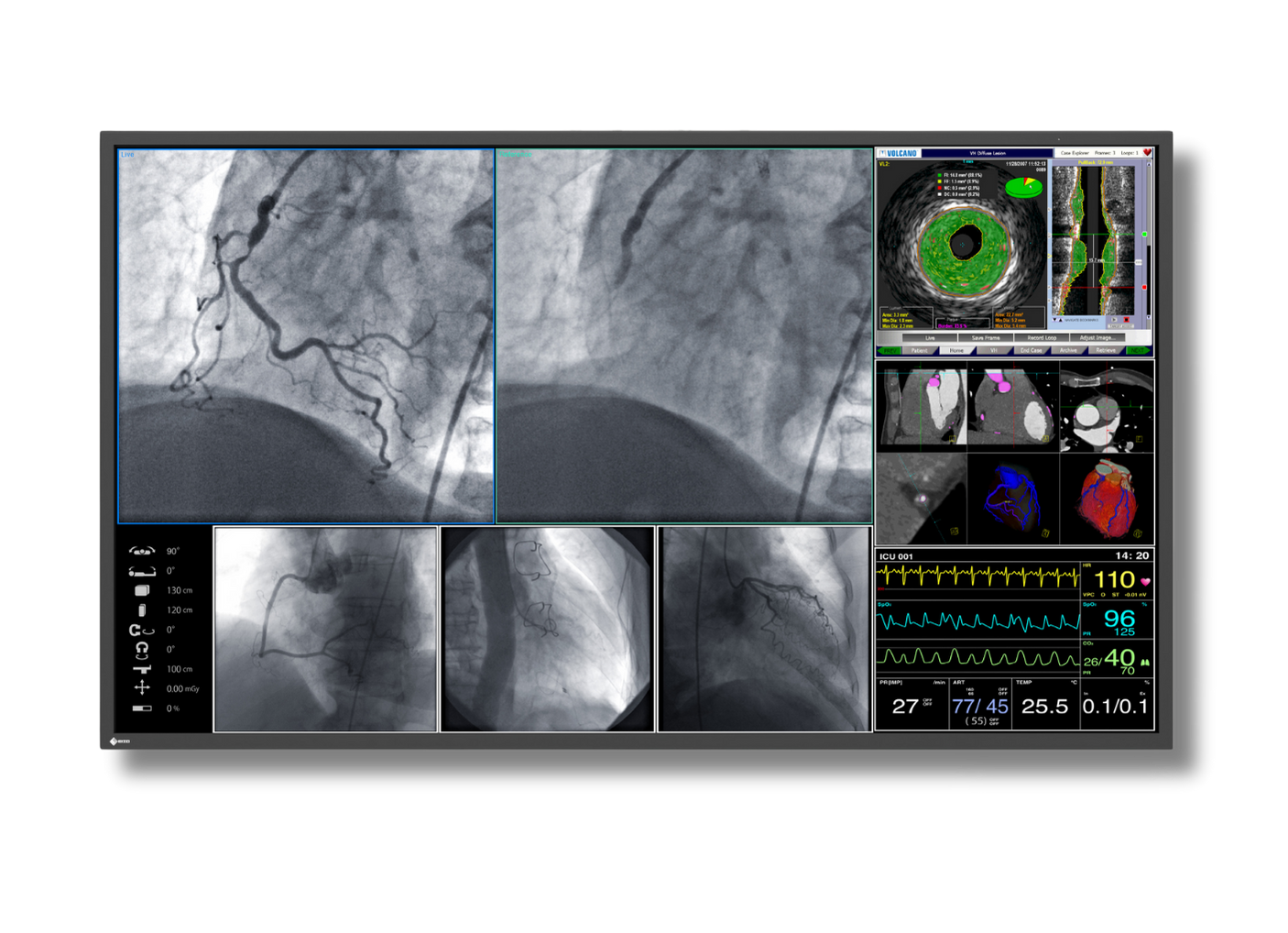Image resolution: width=1288 pixels, height=933 pixels.
Task: Click the table tilt icon showing 0°
Action: click(x=142, y=571)
